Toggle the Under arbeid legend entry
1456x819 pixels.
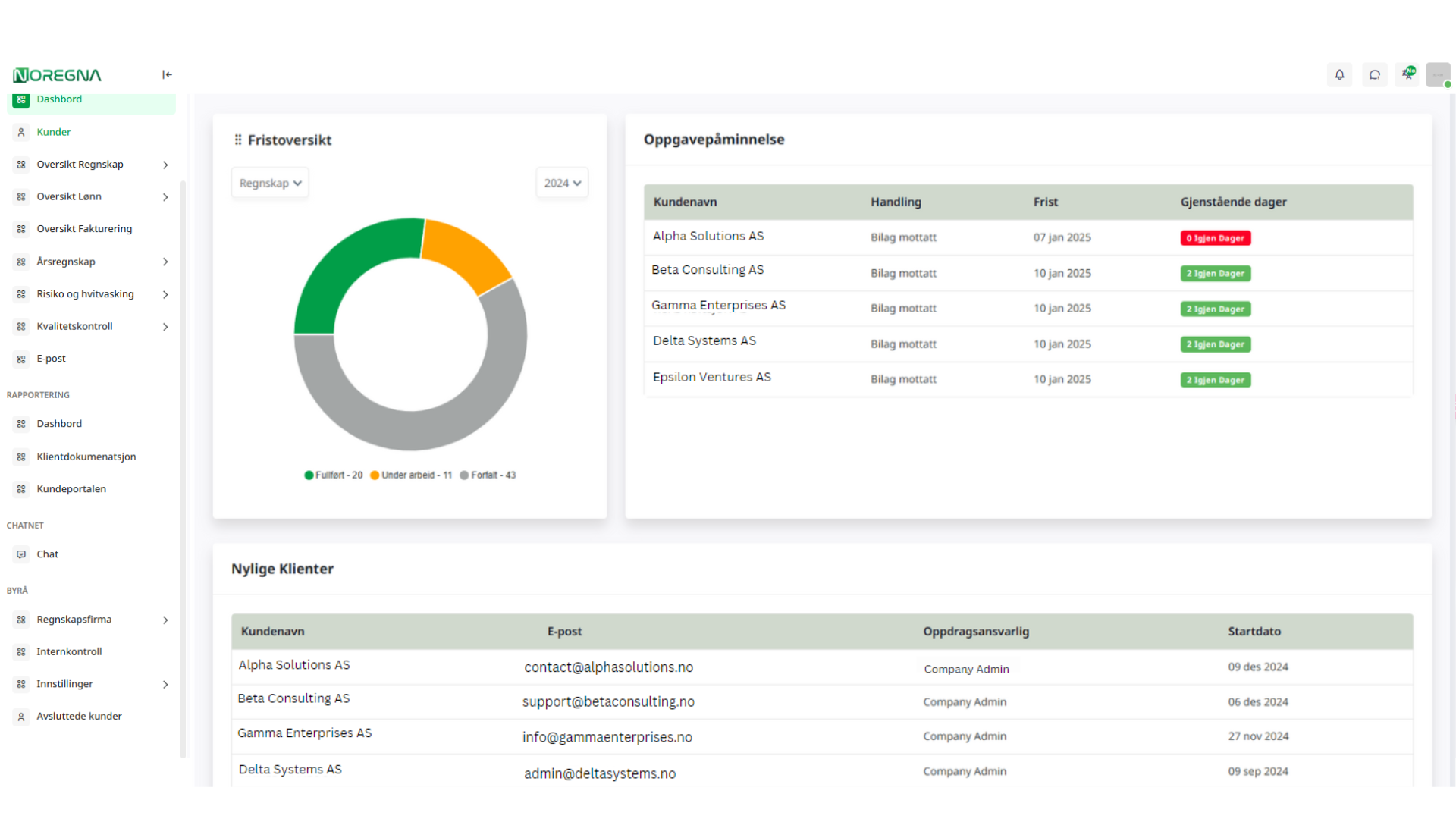pos(411,475)
